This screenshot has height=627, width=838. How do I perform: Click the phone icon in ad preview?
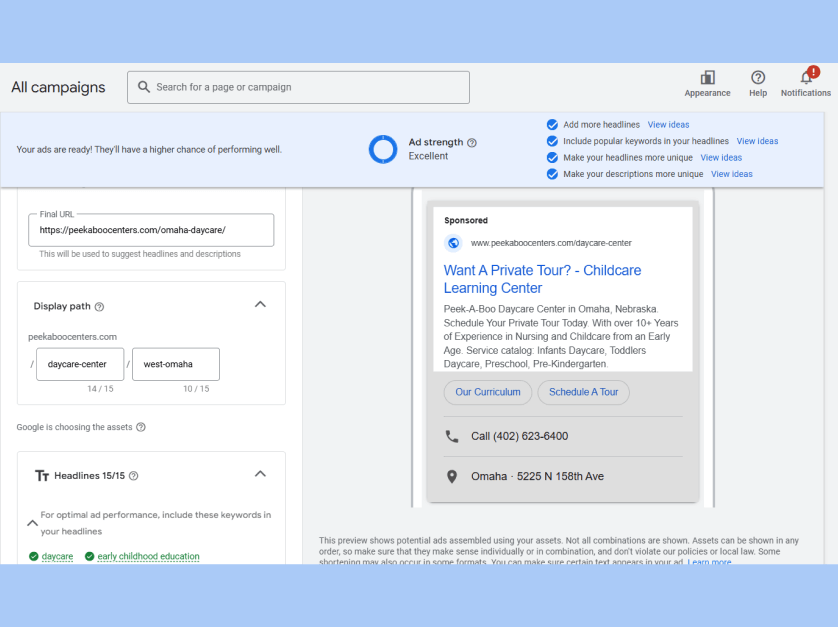[452, 436]
